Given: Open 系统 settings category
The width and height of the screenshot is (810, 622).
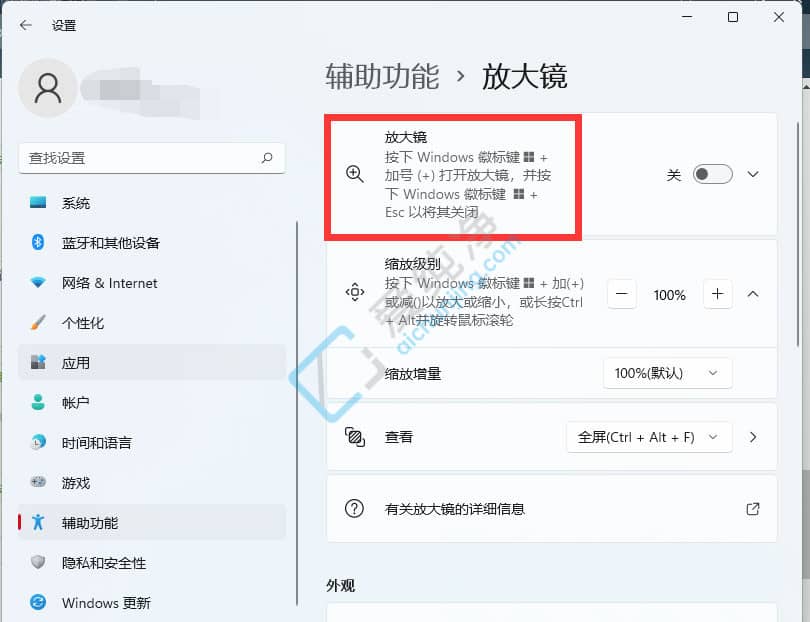Looking at the screenshot, I should tap(152, 203).
